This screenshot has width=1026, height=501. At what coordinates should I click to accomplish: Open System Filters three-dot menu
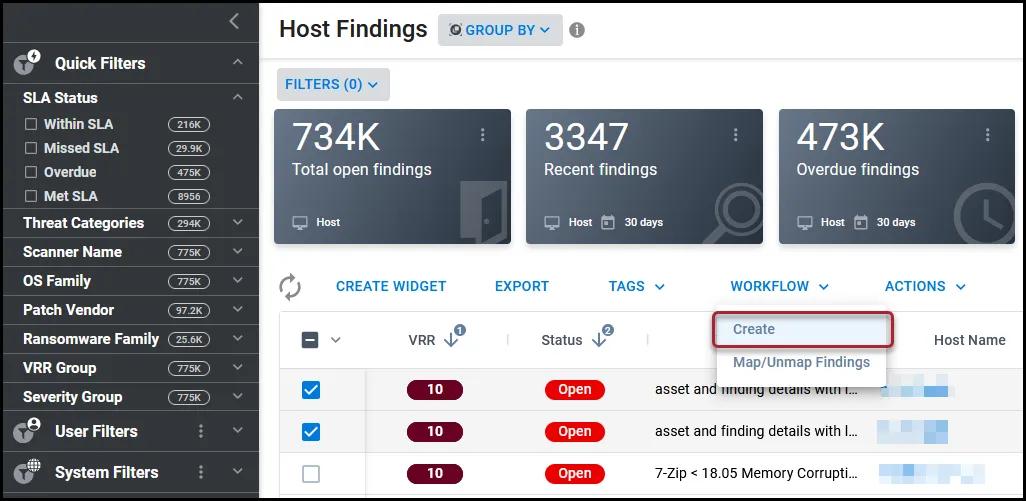(x=201, y=472)
